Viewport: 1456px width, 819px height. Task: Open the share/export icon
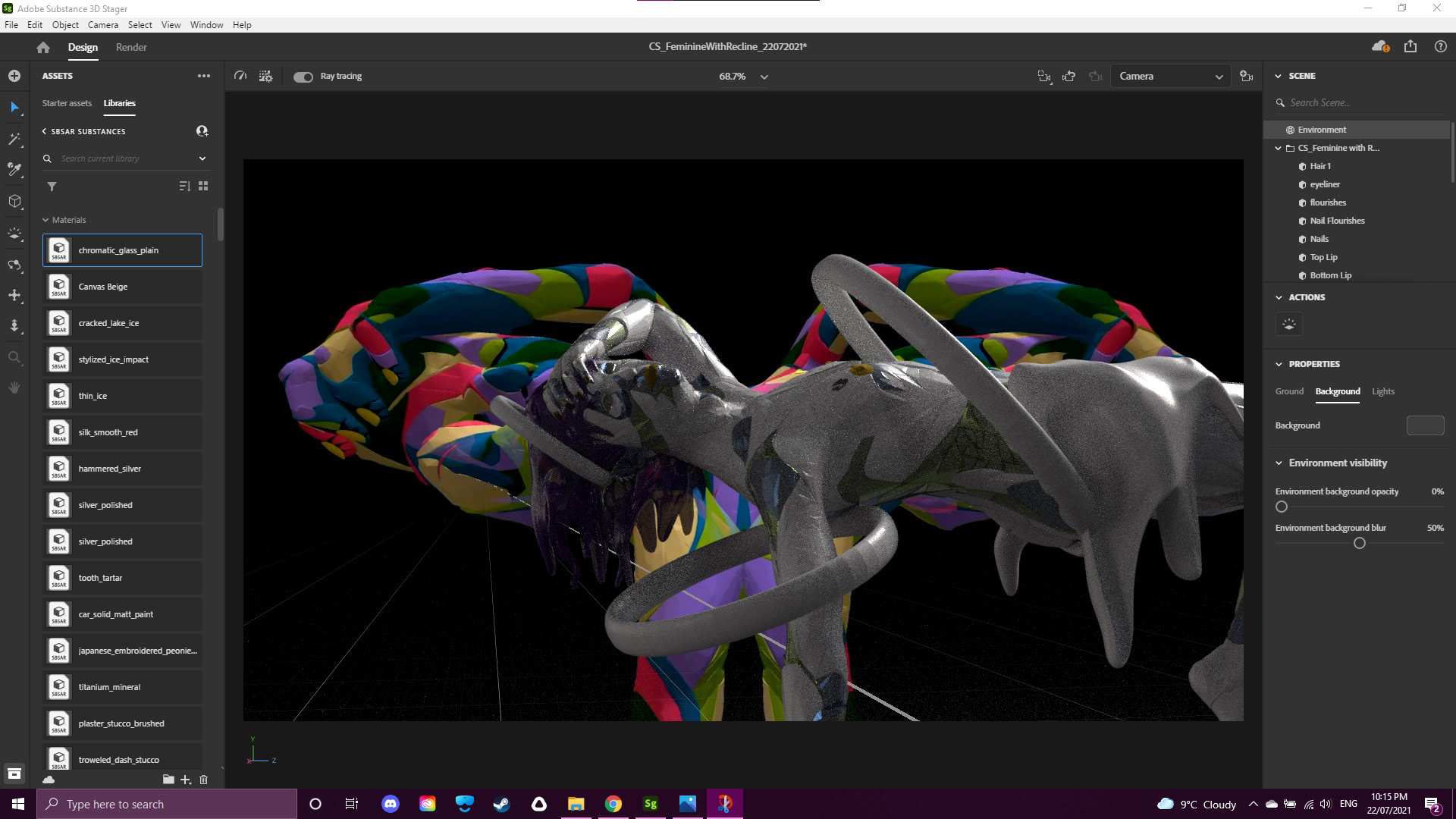1410,47
